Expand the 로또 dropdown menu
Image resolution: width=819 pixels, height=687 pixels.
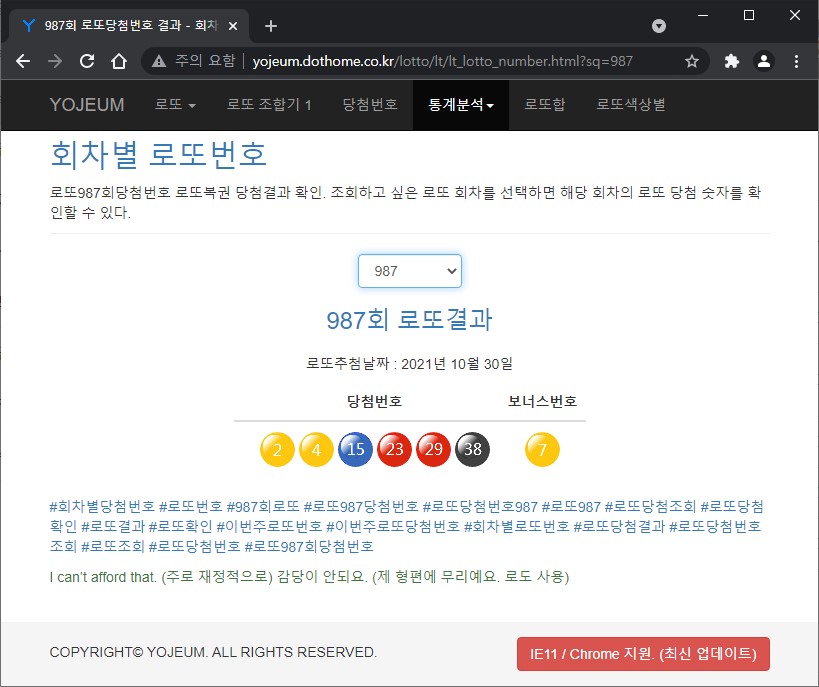point(175,105)
